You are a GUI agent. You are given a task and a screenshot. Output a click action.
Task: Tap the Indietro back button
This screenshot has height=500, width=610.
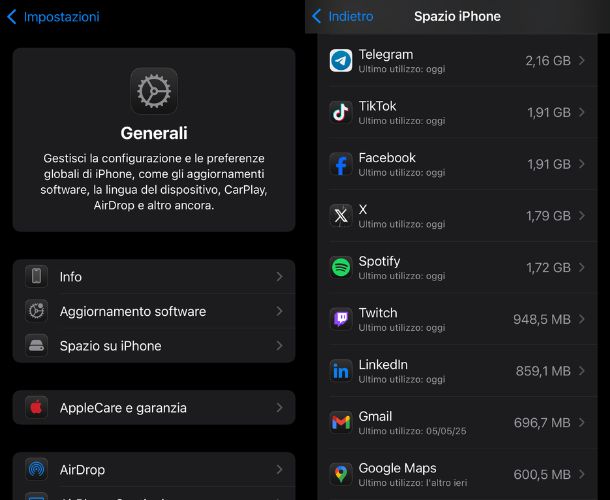pos(342,16)
